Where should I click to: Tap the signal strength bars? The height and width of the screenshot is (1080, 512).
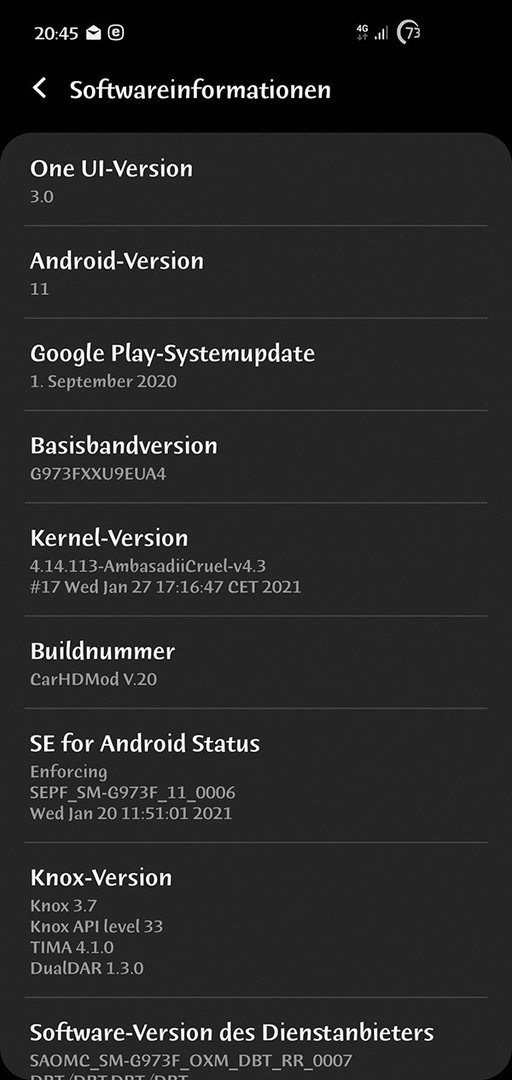coord(381,32)
